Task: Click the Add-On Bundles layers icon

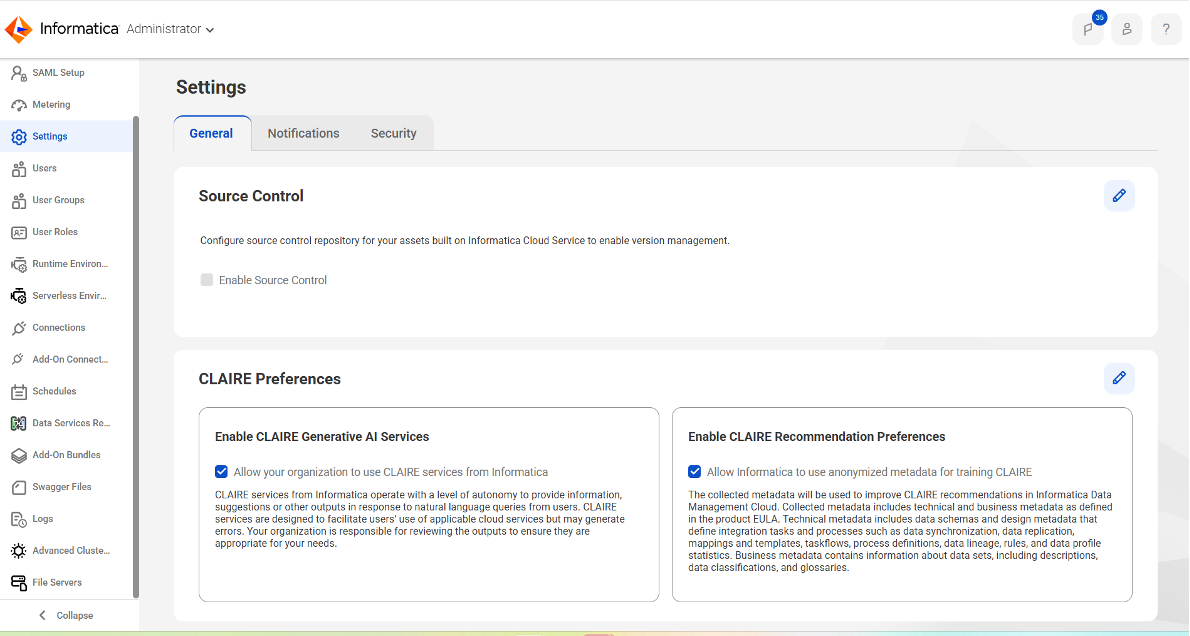Action: [x=18, y=455]
